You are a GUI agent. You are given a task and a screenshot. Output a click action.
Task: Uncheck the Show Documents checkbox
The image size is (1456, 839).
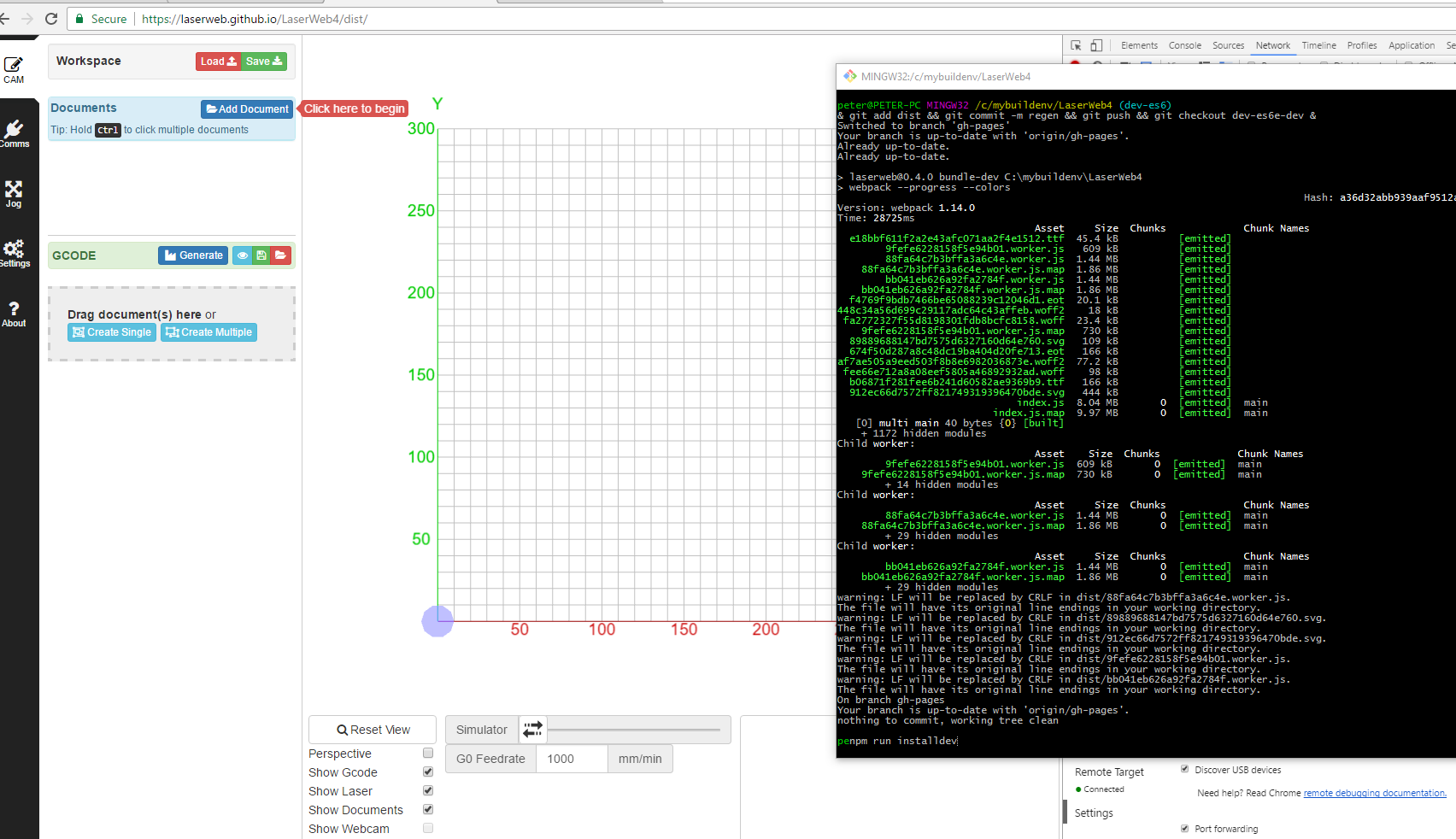[x=428, y=810]
